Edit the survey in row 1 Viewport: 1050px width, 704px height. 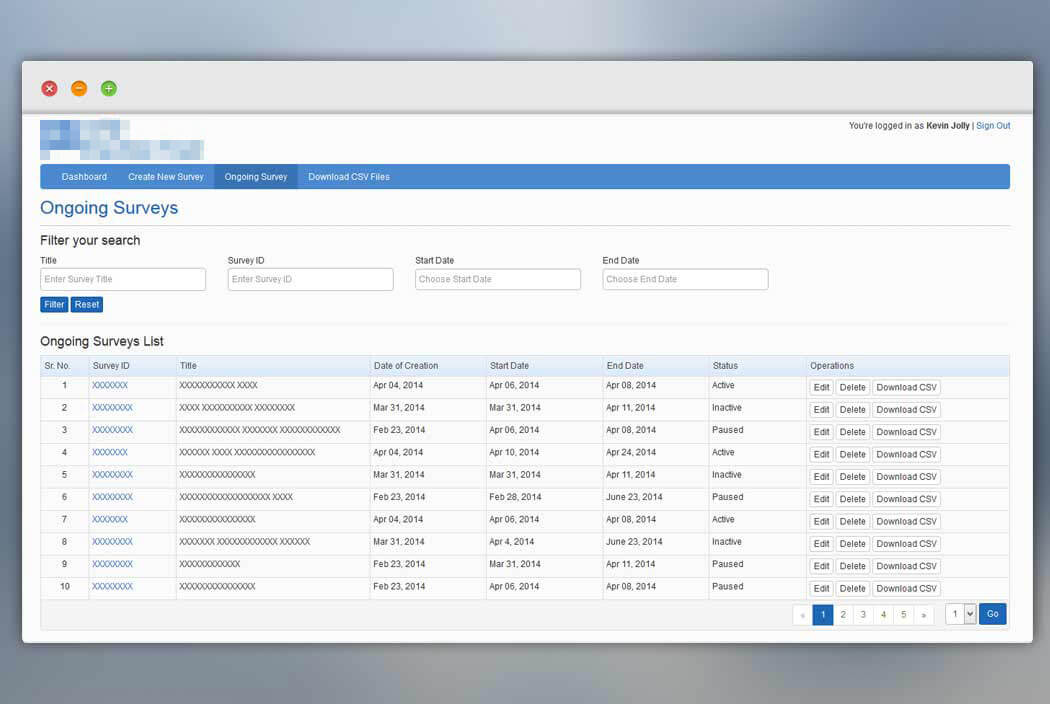(x=822, y=387)
